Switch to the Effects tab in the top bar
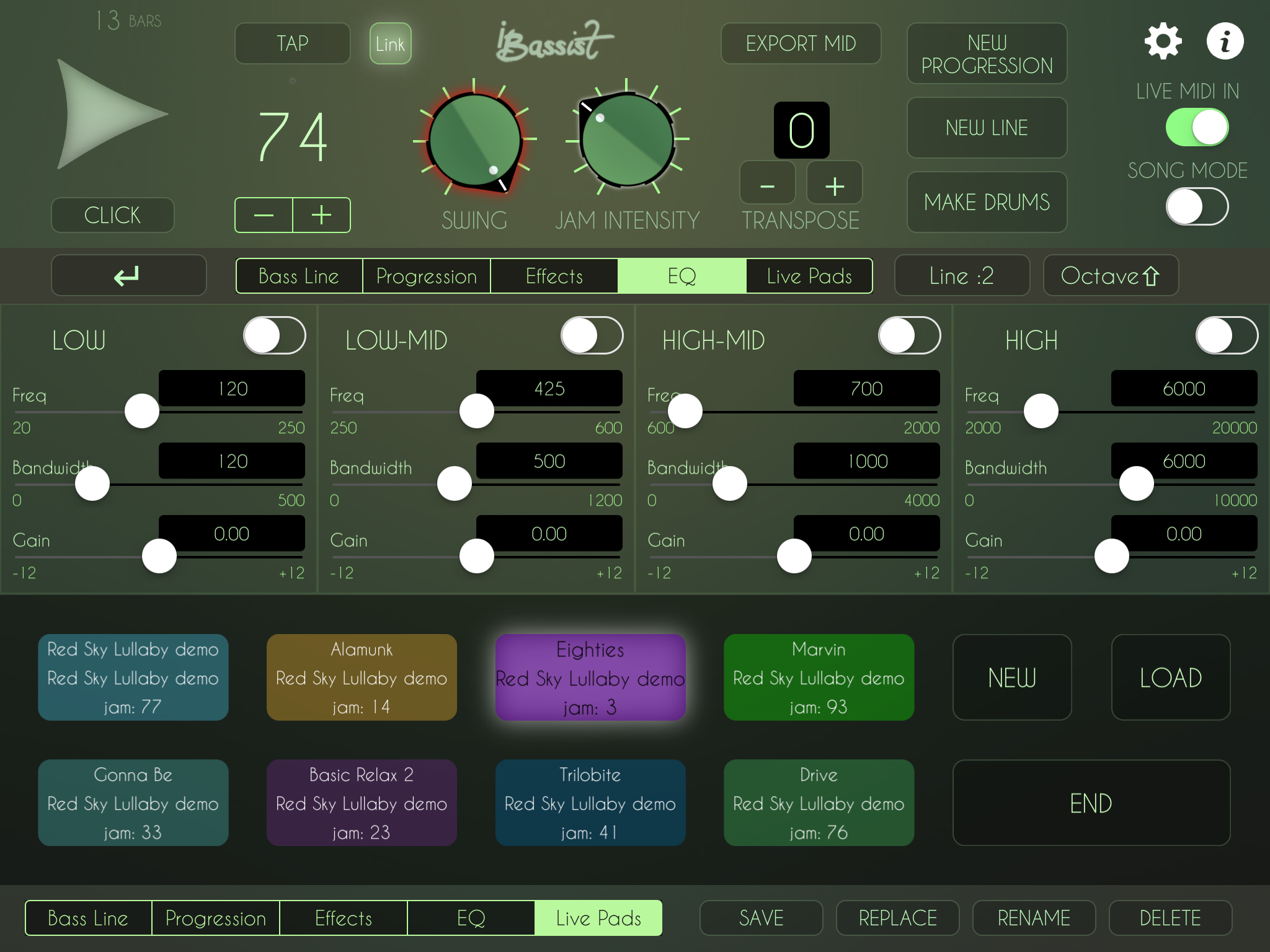1270x952 pixels. pyautogui.click(x=554, y=276)
